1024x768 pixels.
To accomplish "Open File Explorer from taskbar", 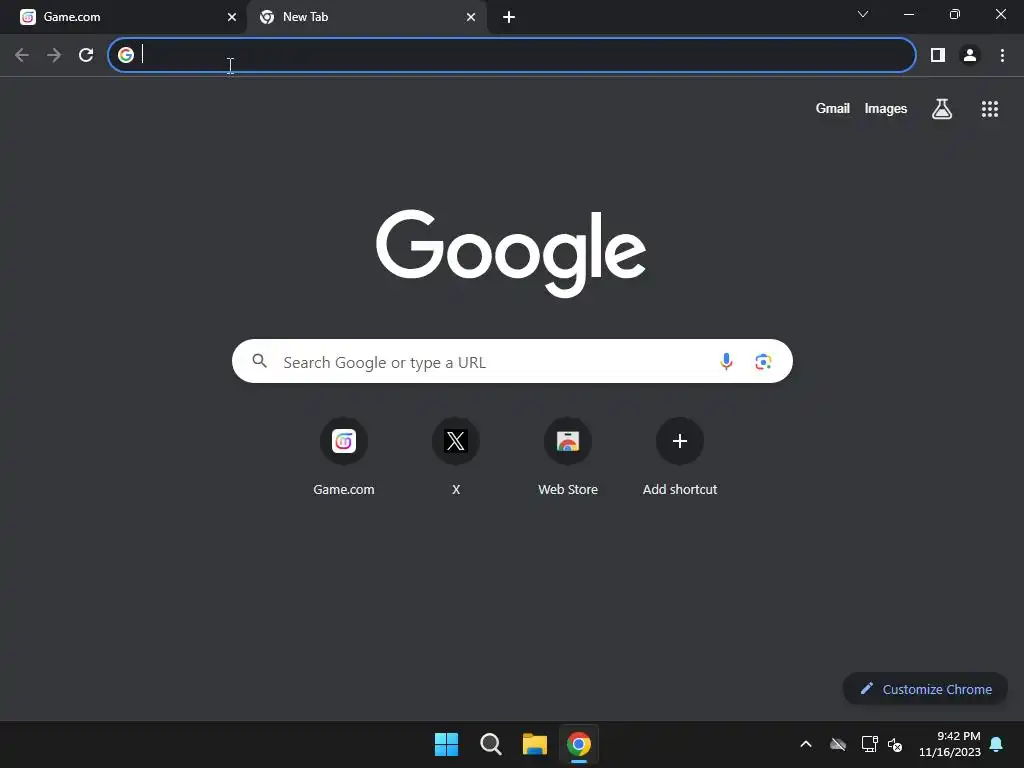I will tap(534, 744).
